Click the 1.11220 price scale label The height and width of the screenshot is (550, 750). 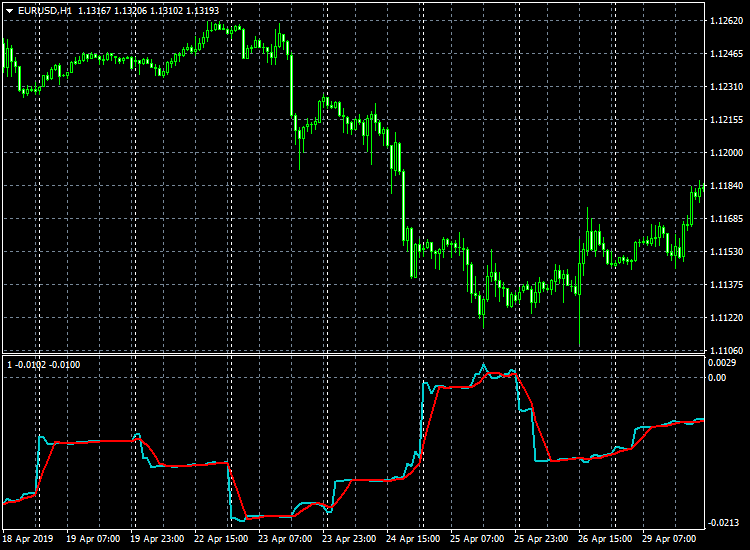click(x=727, y=318)
